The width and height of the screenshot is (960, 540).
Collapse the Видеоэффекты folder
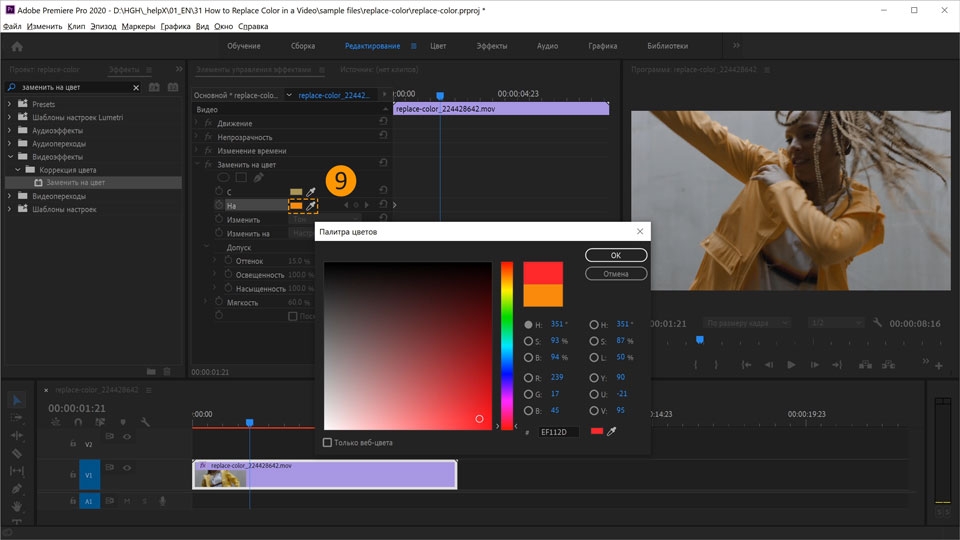coord(11,157)
